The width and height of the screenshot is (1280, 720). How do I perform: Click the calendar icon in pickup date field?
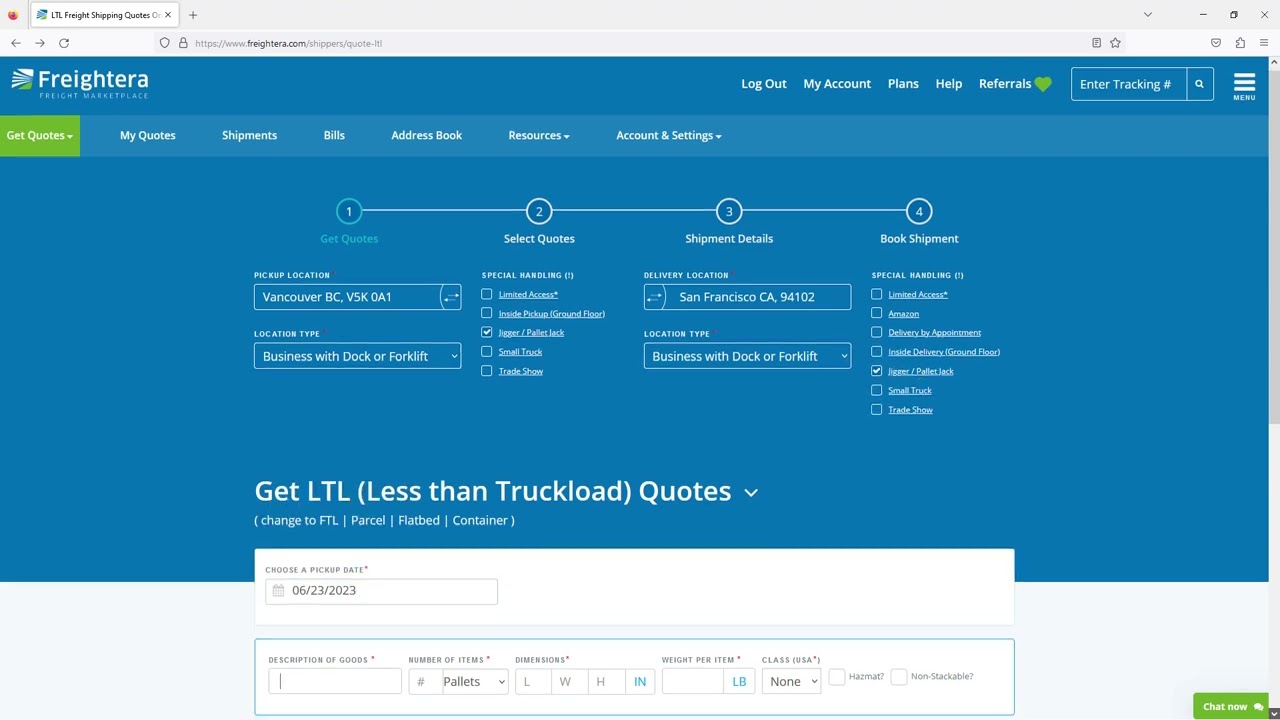click(x=278, y=590)
